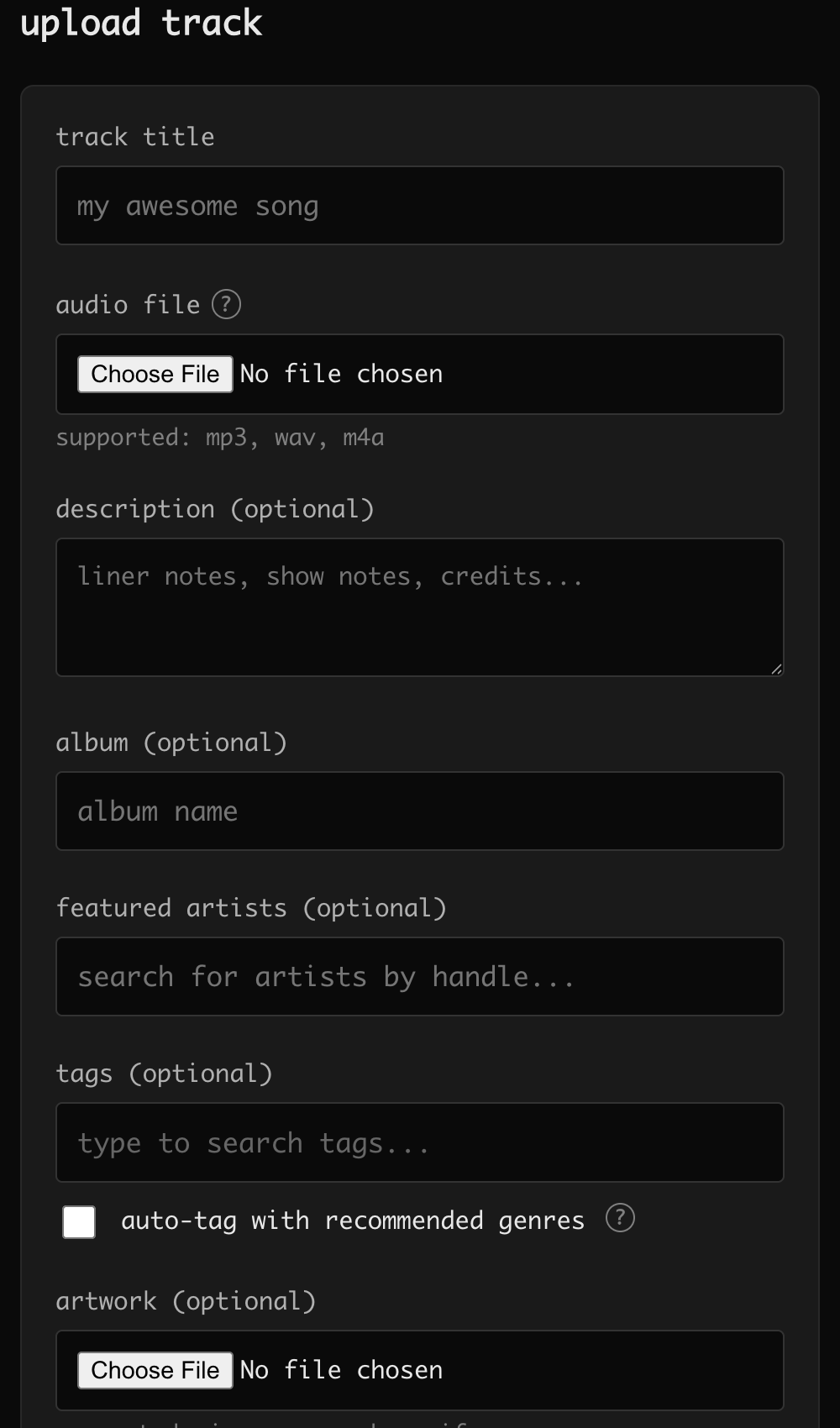The width and height of the screenshot is (840, 1428).
Task: Click the upload track page heading
Action: tap(142, 23)
